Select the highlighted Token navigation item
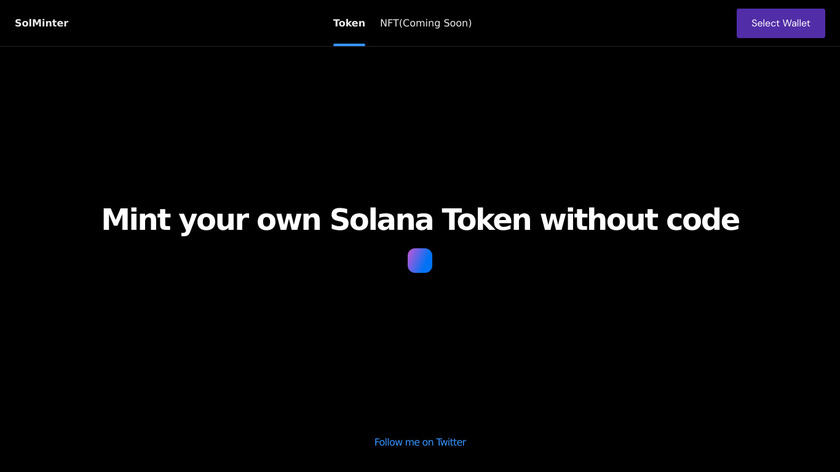The width and height of the screenshot is (840, 472). click(x=349, y=23)
